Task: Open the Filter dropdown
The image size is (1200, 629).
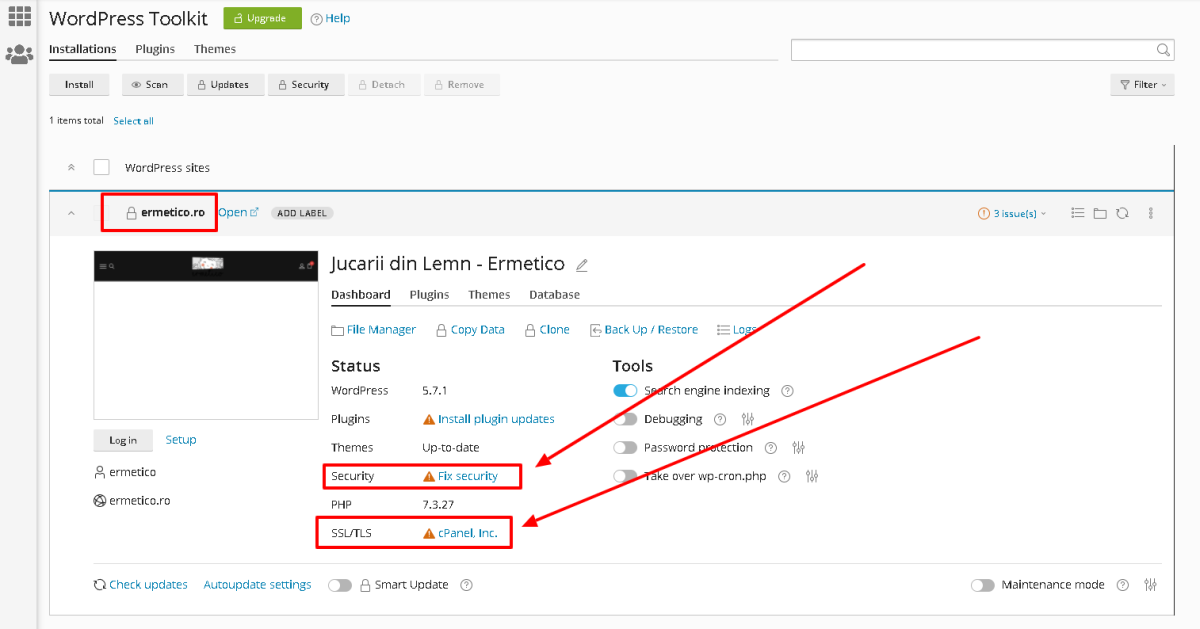Action: [1142, 85]
